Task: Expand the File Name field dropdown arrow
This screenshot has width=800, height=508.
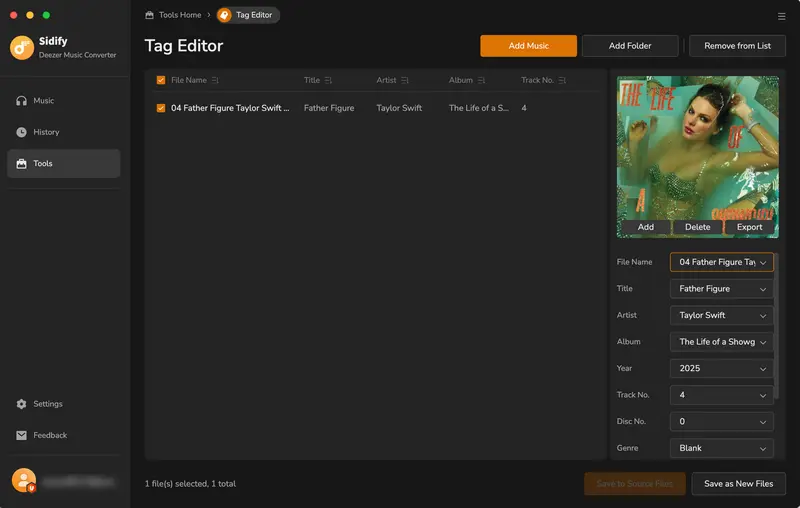Action: click(763, 263)
